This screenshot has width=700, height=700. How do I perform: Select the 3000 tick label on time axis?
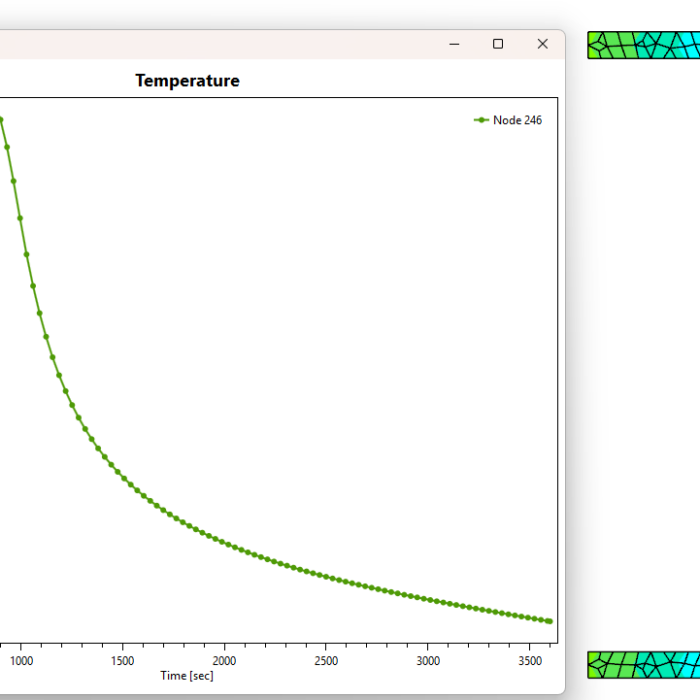tap(427, 661)
